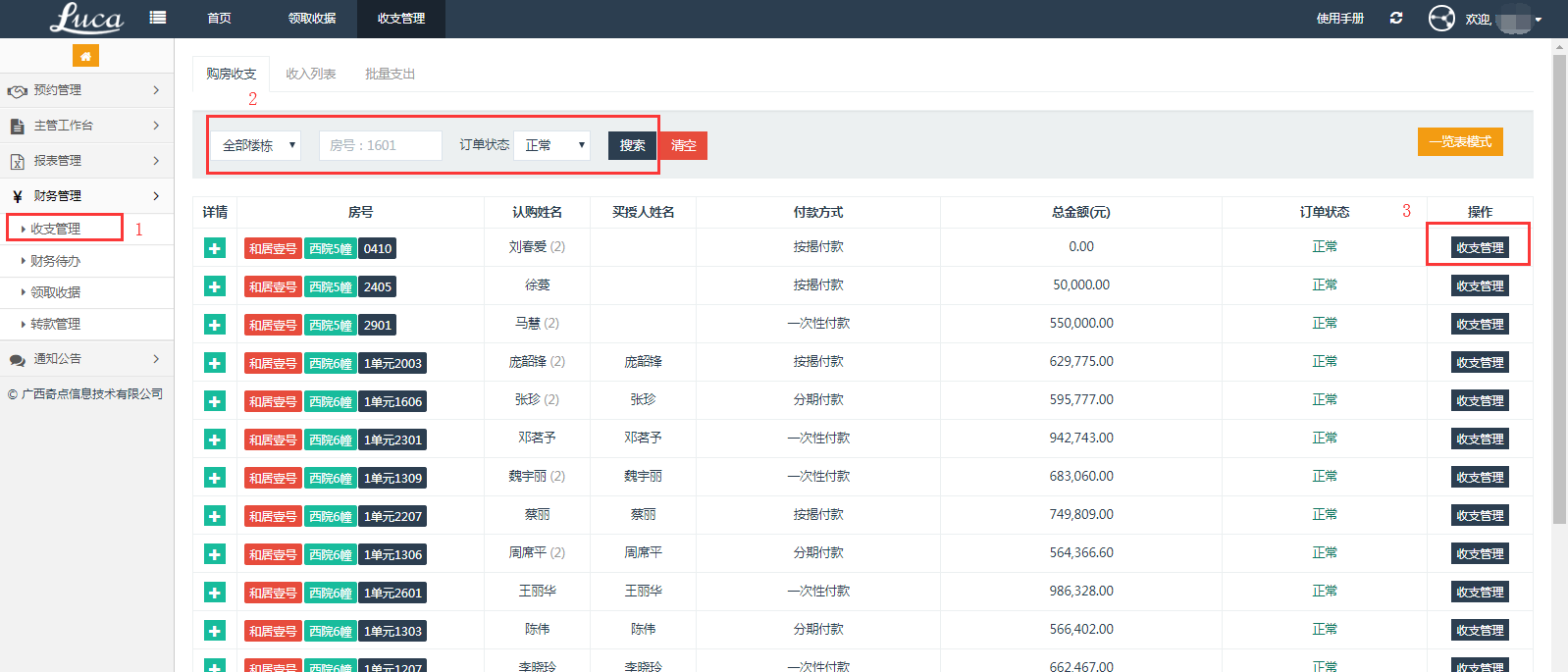Click the 房号 input field
Image resolution: width=1568 pixels, height=672 pixels.
click(380, 145)
